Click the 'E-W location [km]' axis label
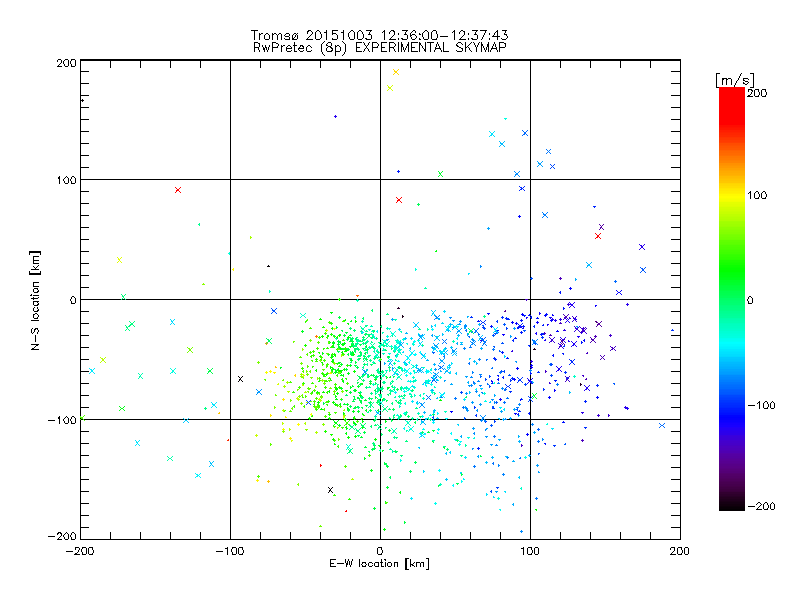Viewport: 800px width, 600px height. [379, 564]
